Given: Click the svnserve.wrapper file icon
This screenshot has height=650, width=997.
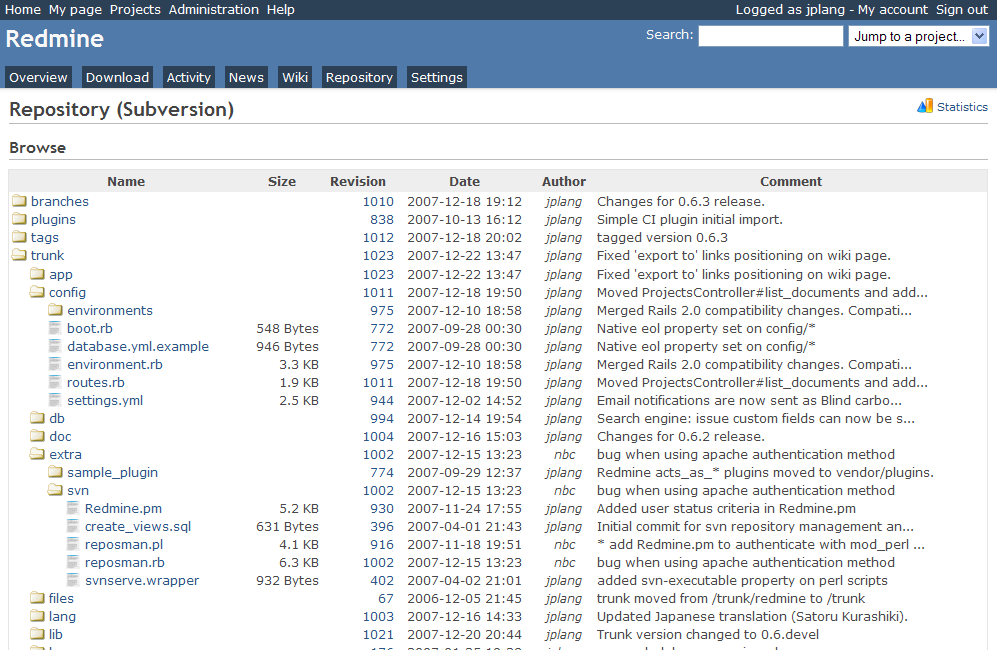Looking at the screenshot, I should (x=74, y=580).
